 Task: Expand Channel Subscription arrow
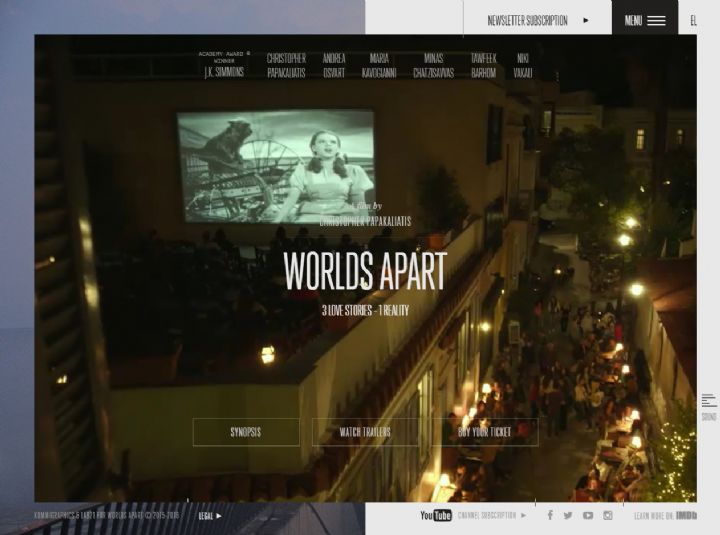523,516
